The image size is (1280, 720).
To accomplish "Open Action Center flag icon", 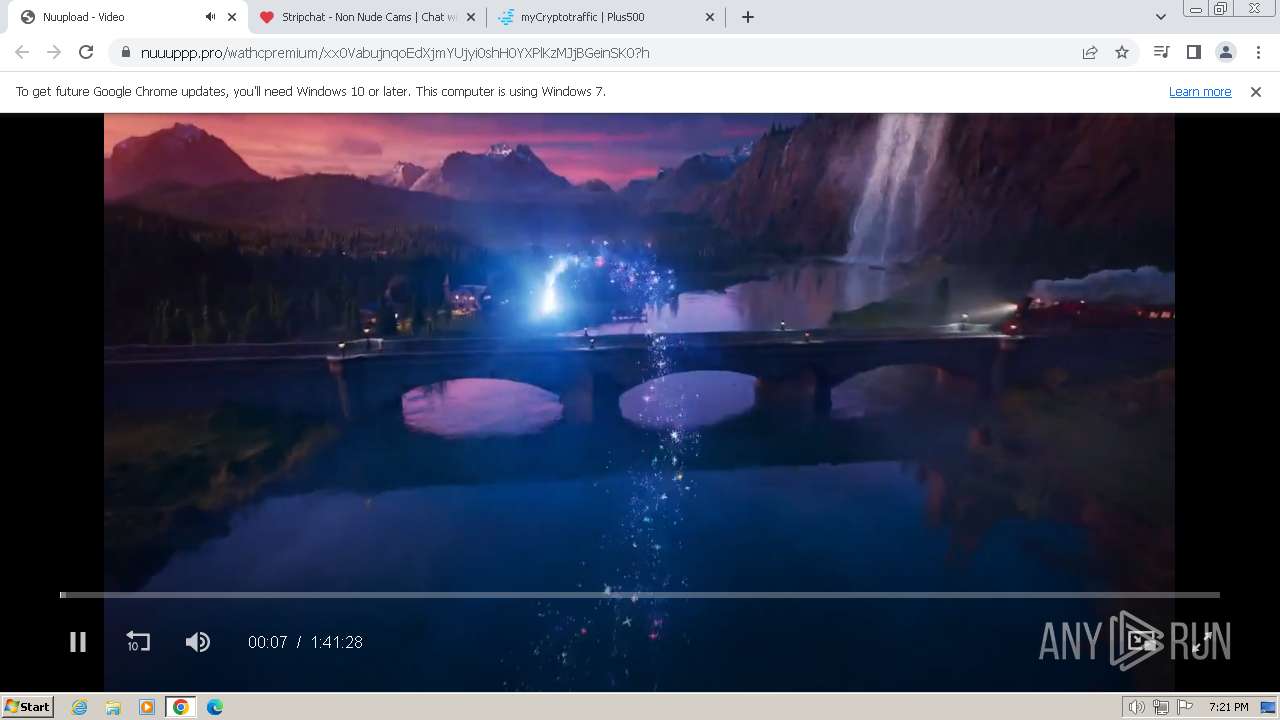I will point(1183,707).
